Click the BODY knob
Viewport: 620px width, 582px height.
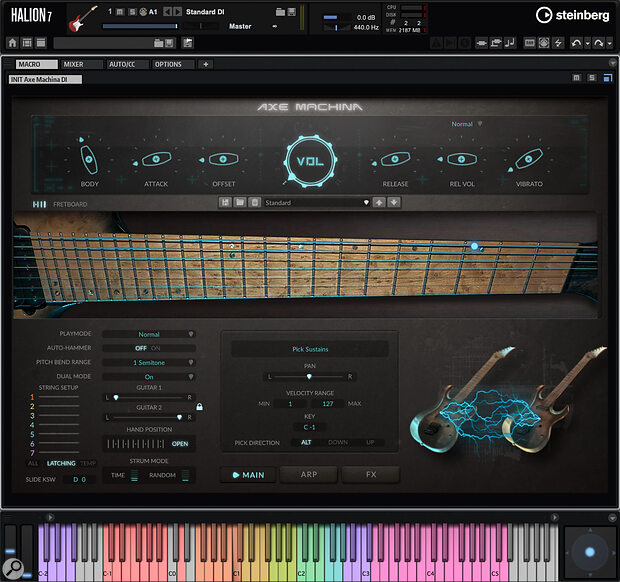pos(89,159)
